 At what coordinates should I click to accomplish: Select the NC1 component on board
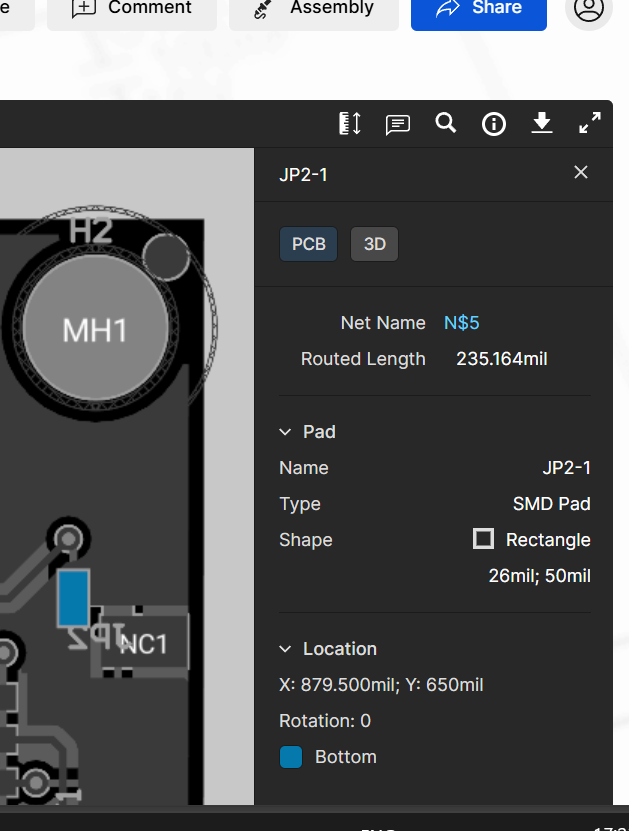coord(144,643)
